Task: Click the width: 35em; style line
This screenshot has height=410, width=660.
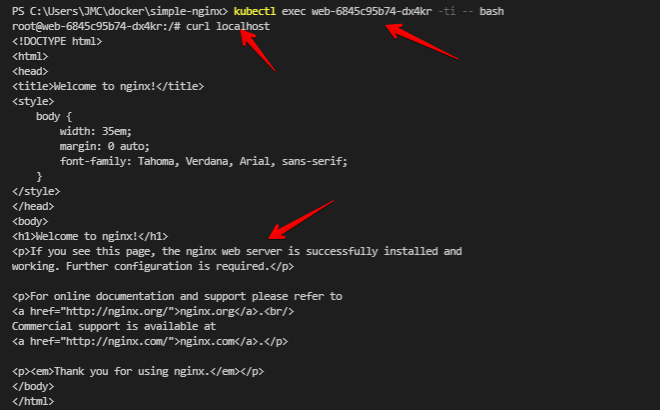Action: tap(96, 131)
